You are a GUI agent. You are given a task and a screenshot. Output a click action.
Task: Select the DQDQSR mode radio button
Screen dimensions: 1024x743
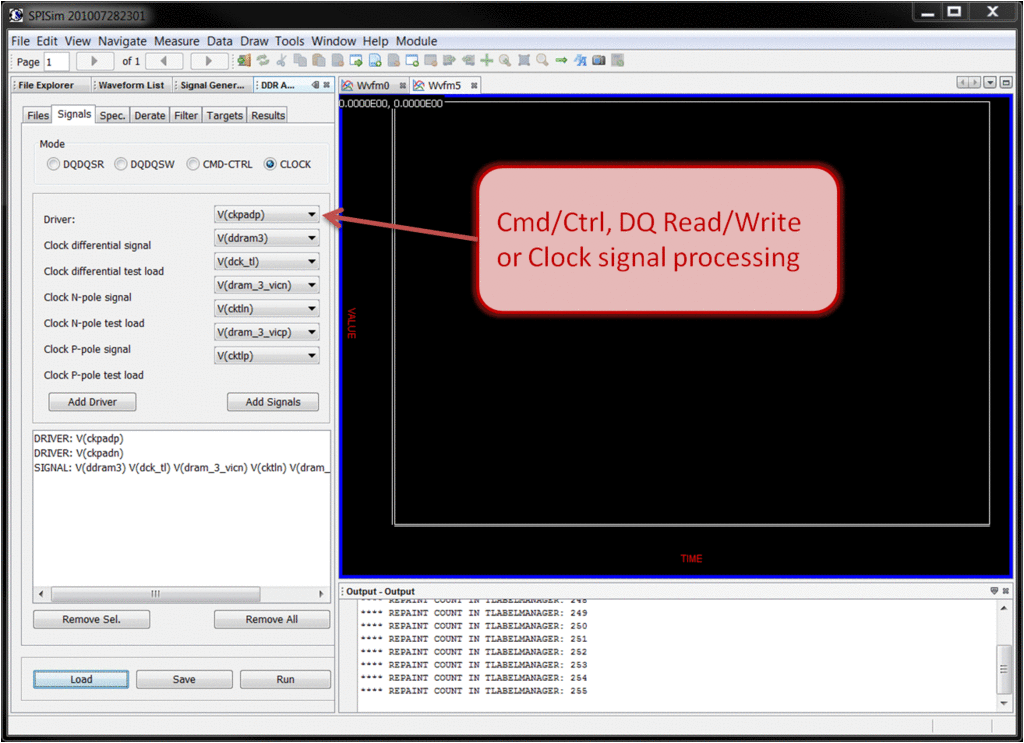pyautogui.click(x=53, y=164)
